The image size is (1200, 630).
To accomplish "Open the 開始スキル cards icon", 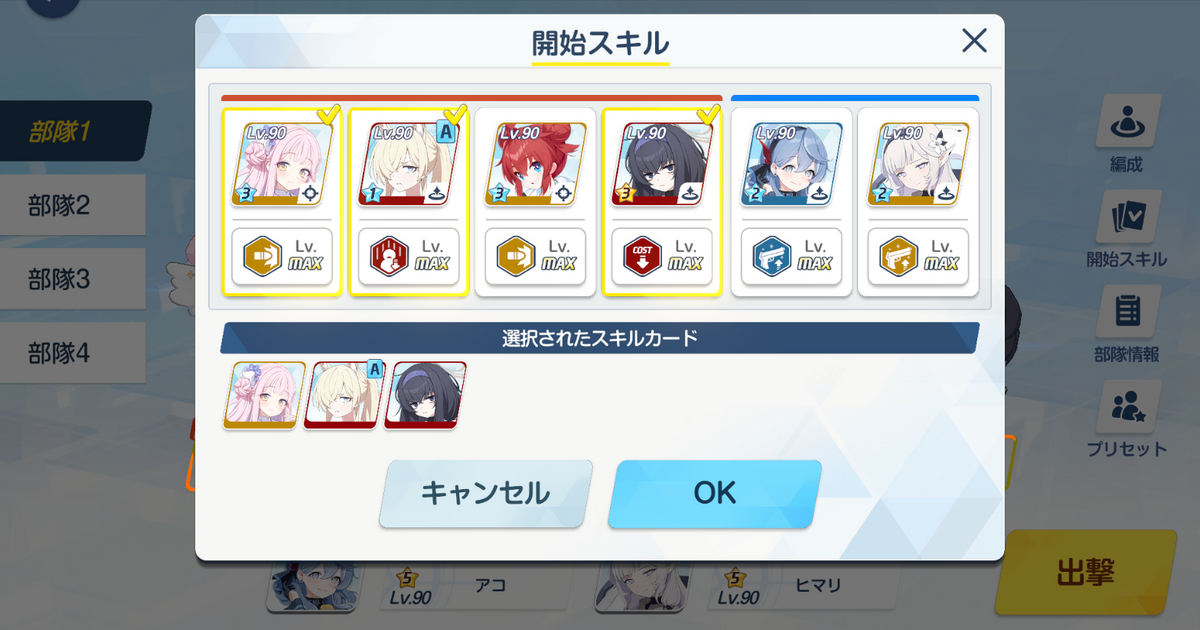I will 1129,217.
